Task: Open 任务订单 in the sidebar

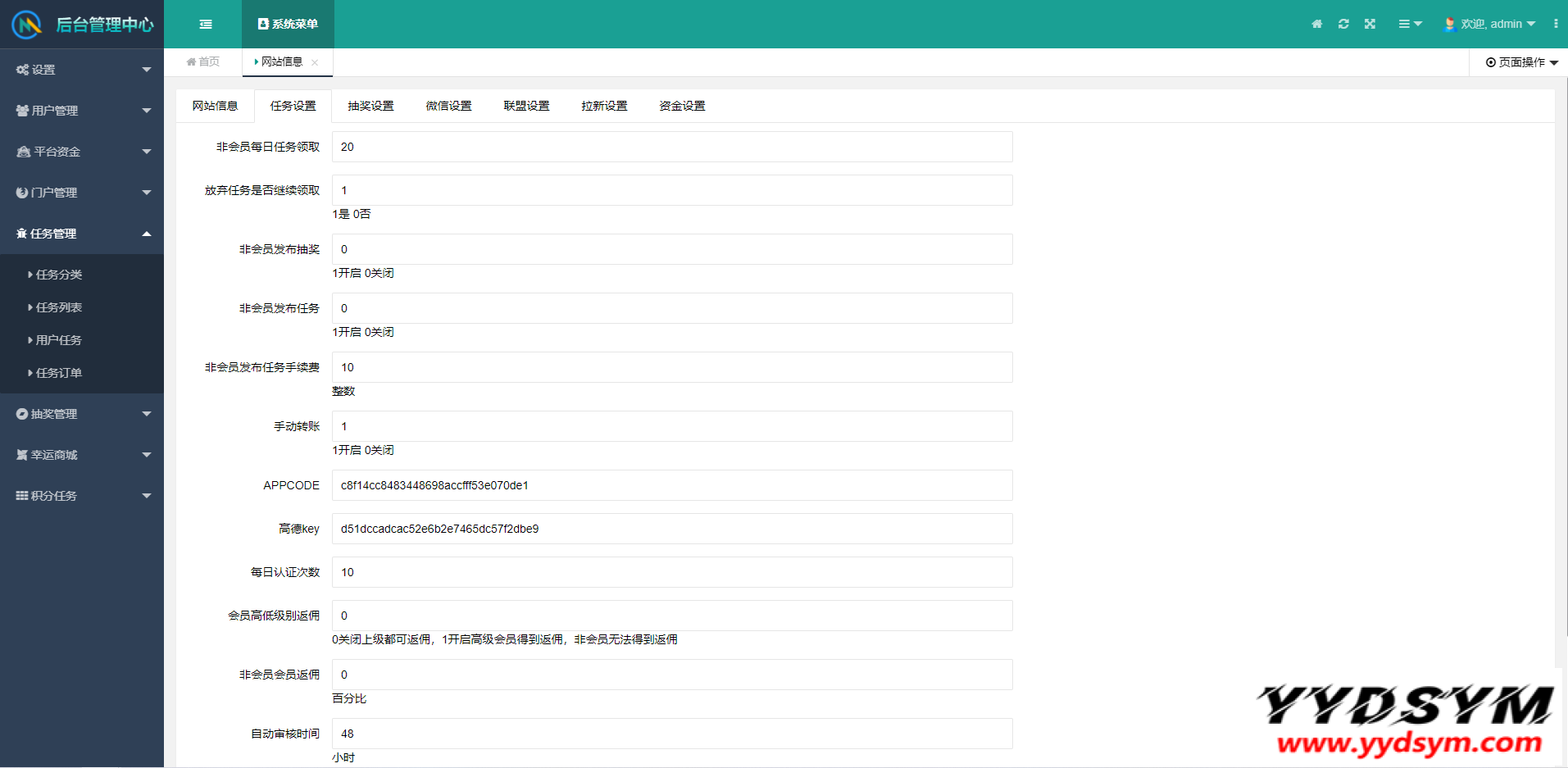Action: (x=59, y=373)
